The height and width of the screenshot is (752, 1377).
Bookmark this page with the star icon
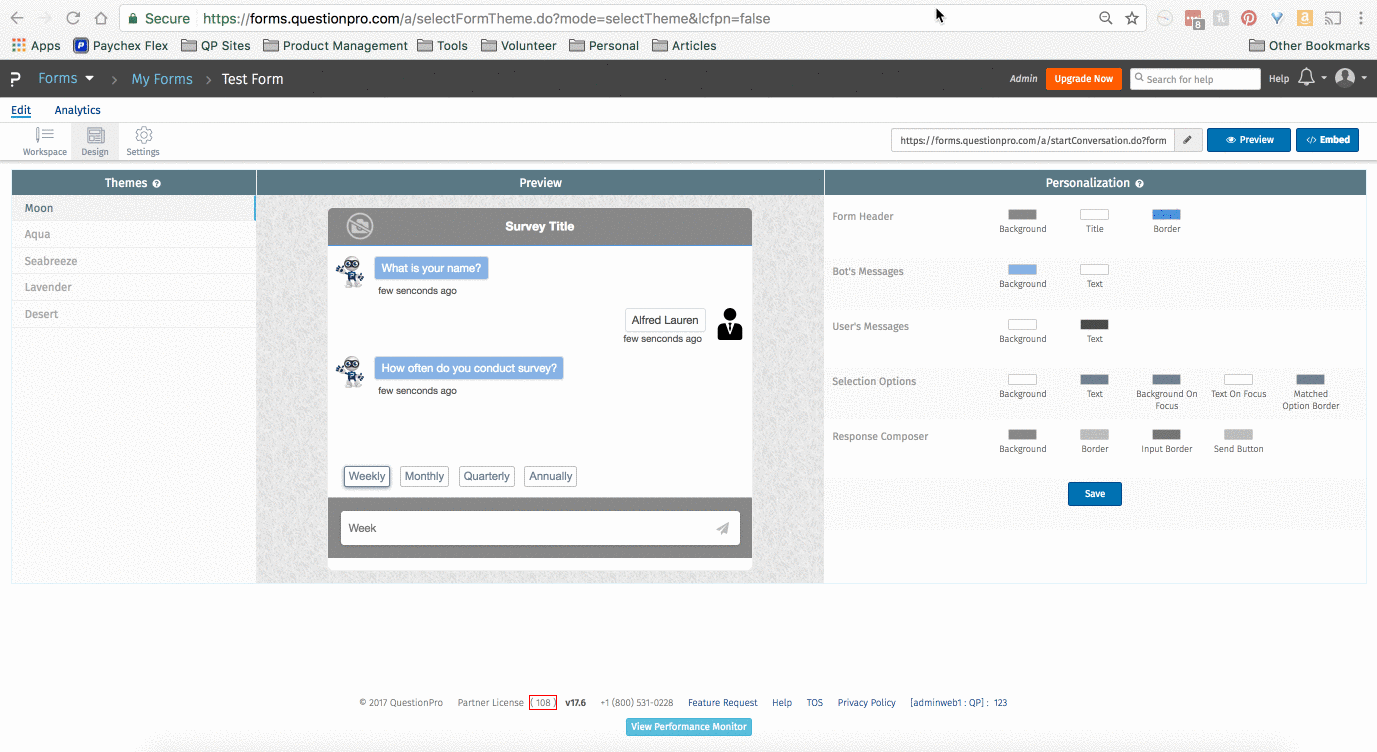pos(1132,18)
